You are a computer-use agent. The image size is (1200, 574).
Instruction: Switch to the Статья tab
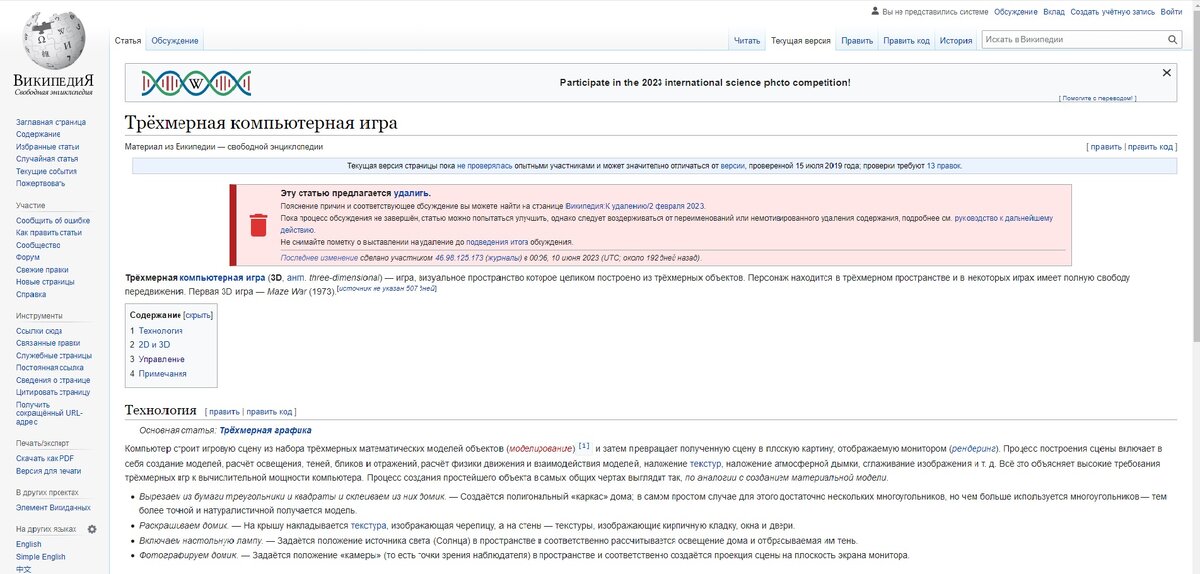click(128, 41)
